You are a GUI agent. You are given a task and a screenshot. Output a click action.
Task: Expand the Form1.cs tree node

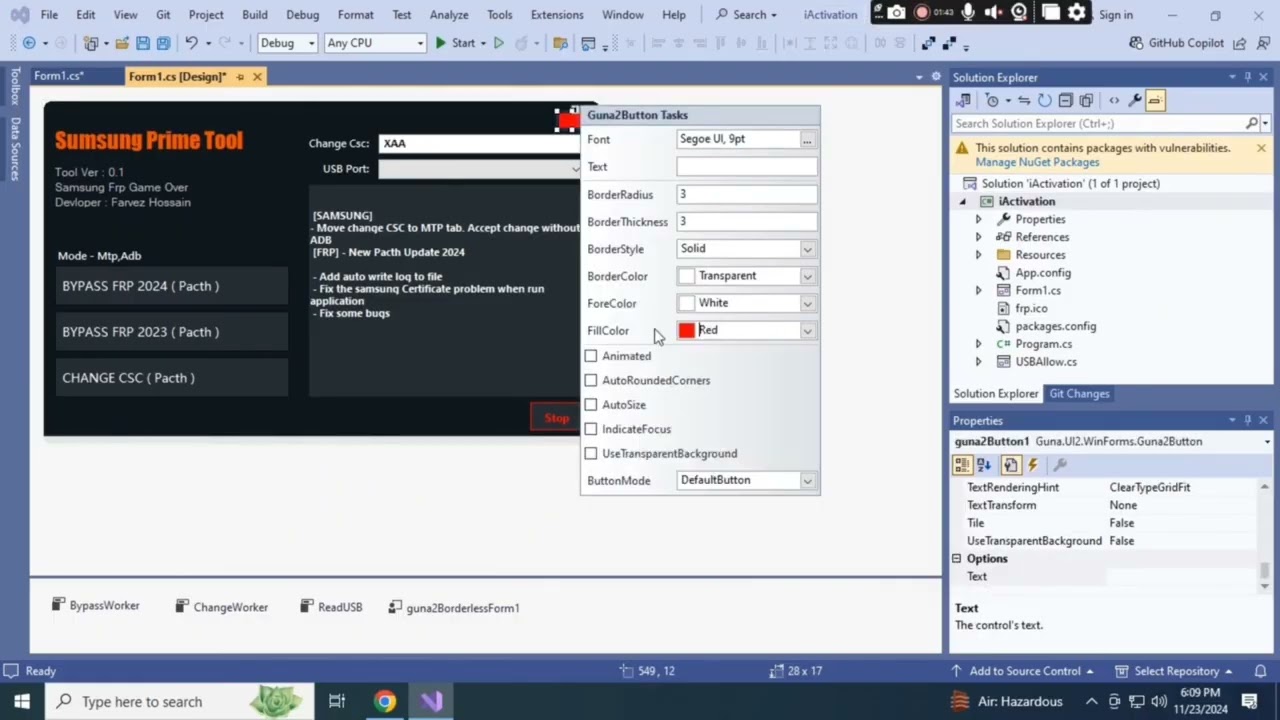pyautogui.click(x=978, y=290)
